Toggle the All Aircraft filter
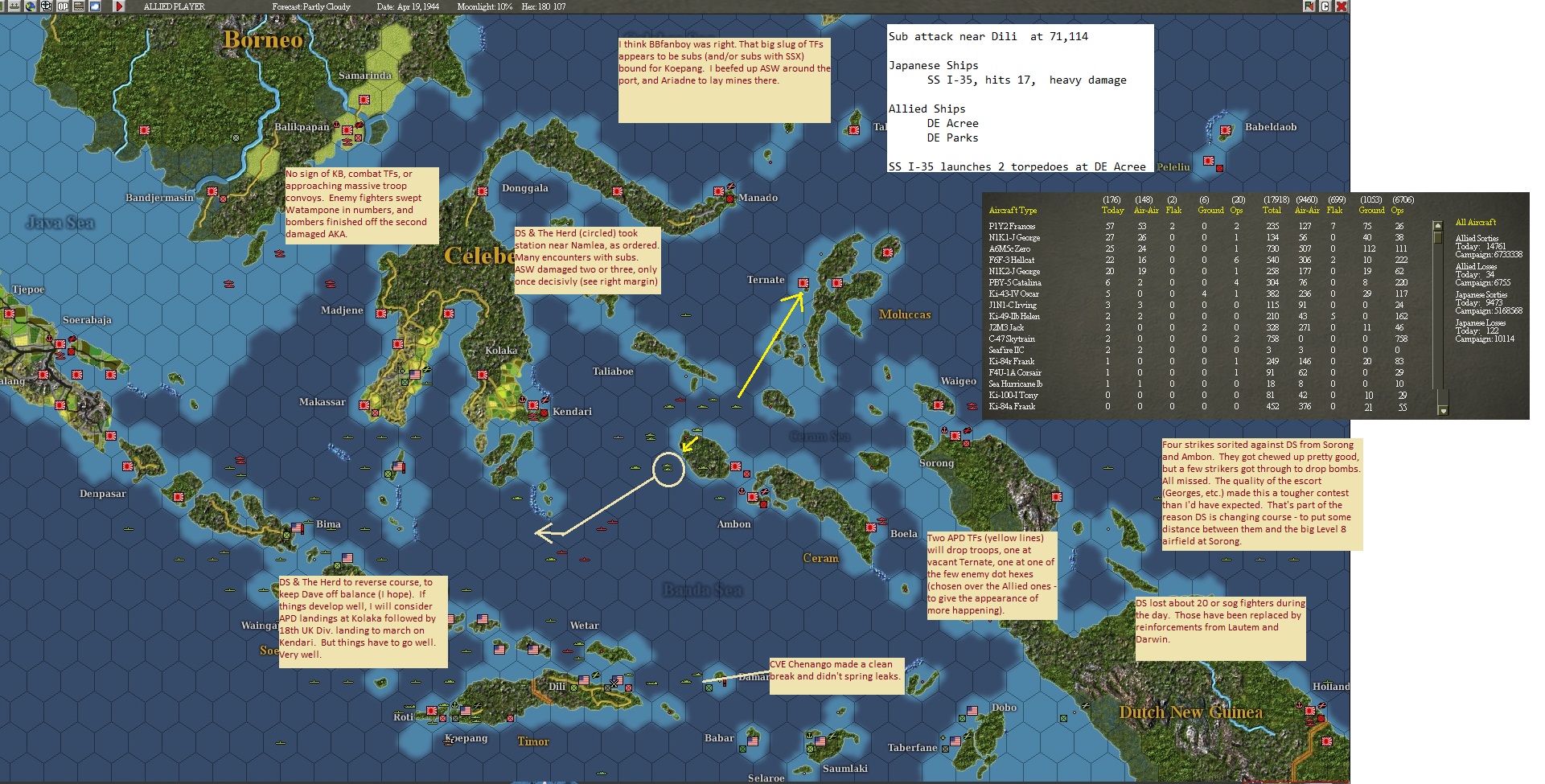This screenshot has width=1545, height=784. click(x=1475, y=222)
